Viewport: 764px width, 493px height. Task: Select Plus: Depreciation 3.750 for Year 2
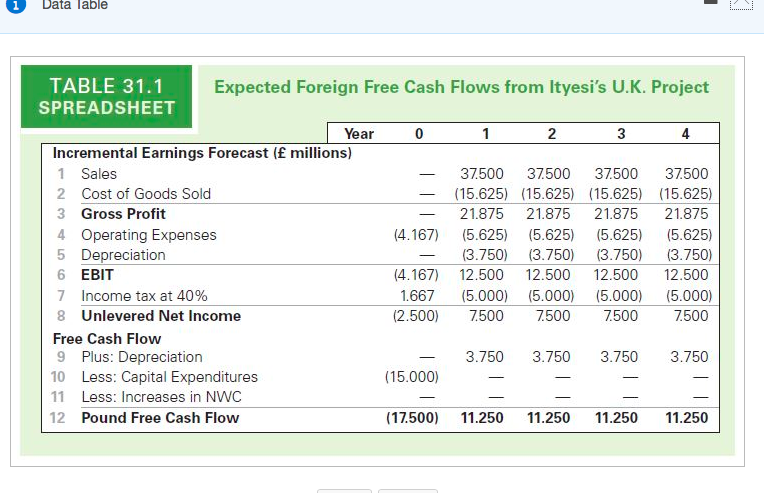tap(551, 357)
